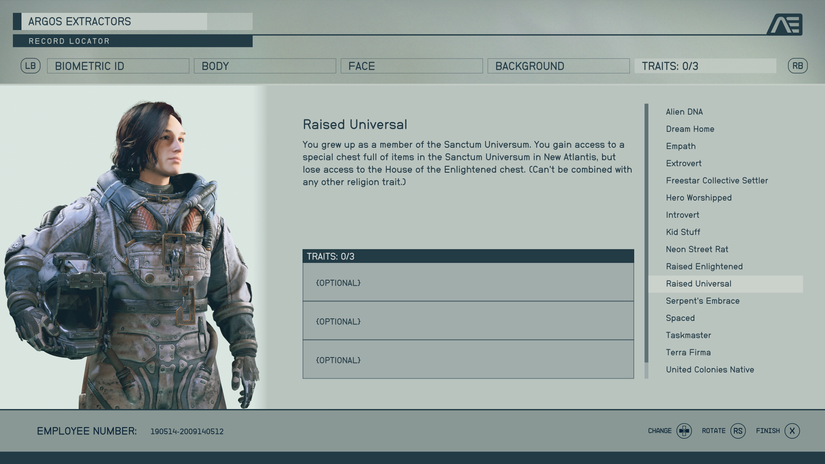Select the Traits: 0/3 tab
Screen dimensions: 825x464
(705, 66)
